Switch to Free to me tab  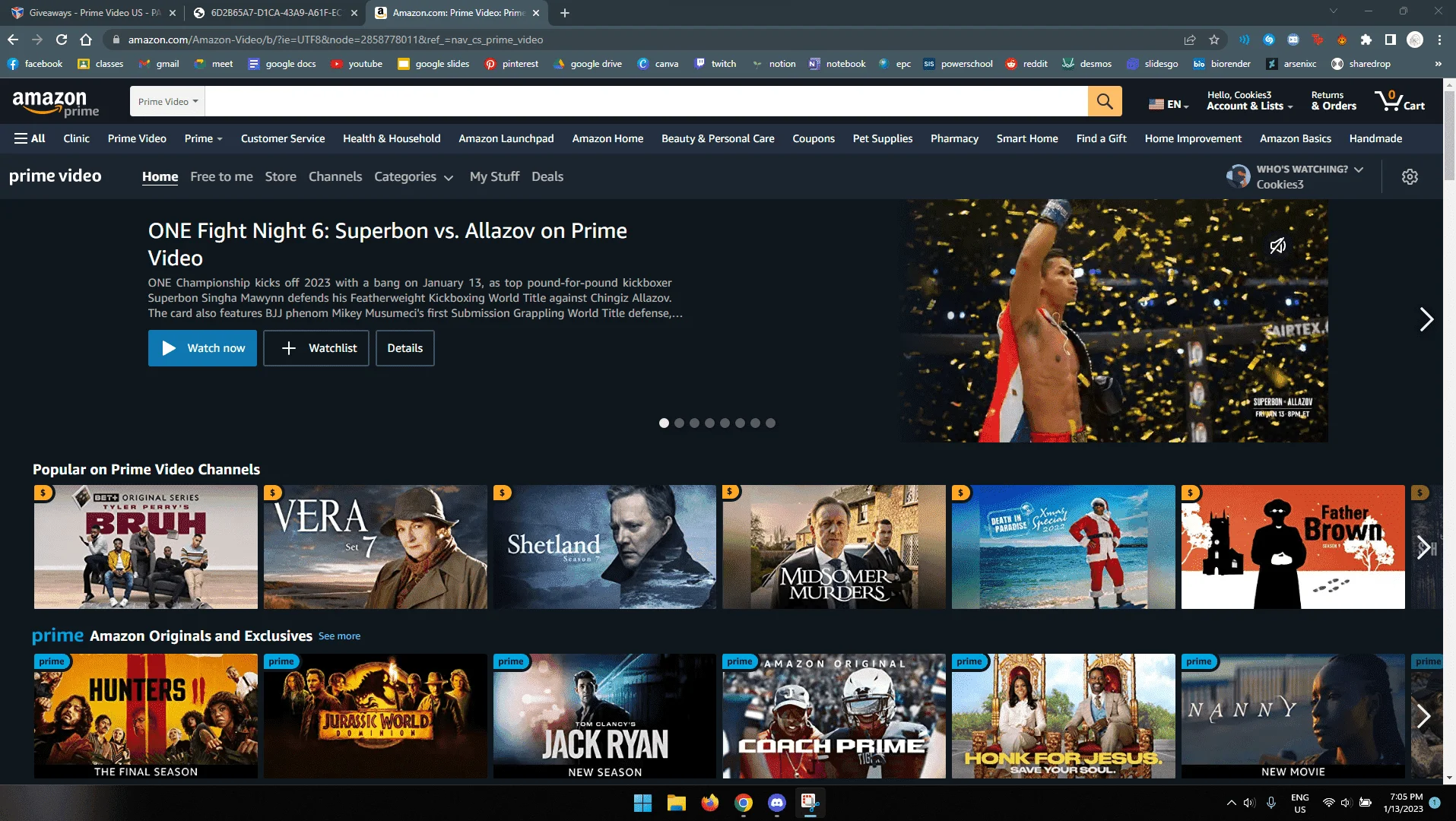pyautogui.click(x=221, y=176)
